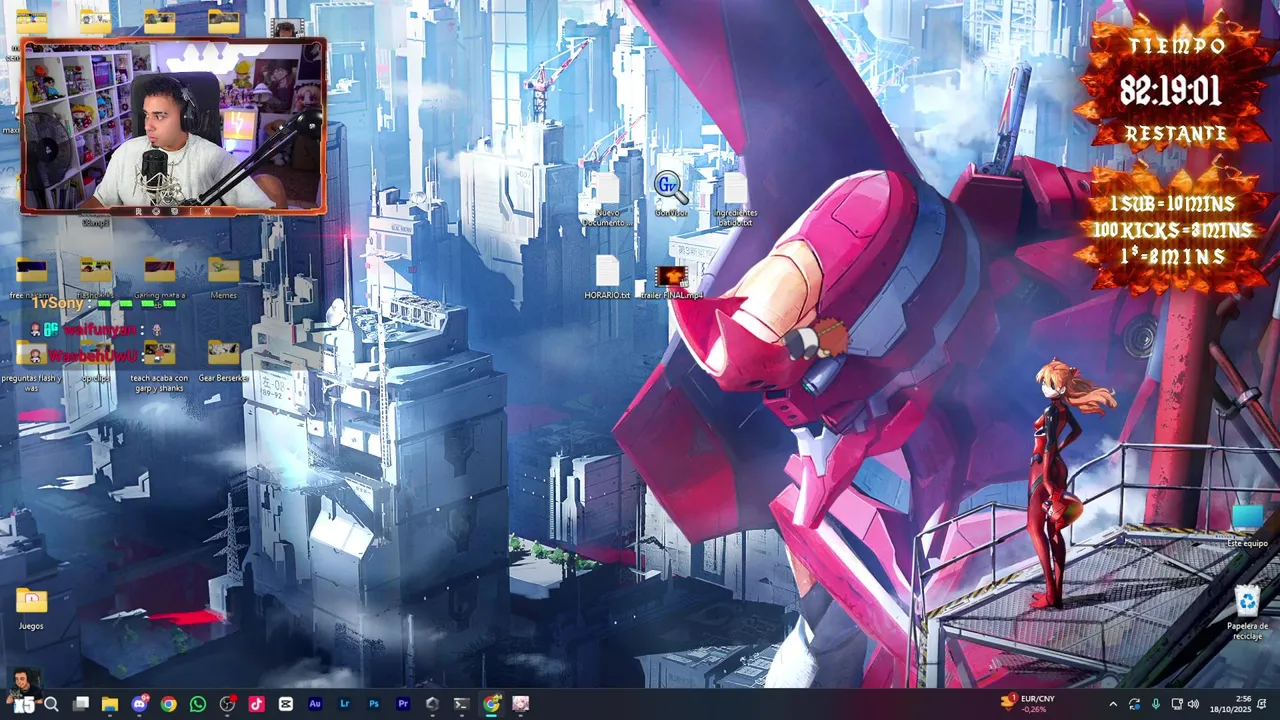The height and width of the screenshot is (720, 1280).
Task: Launch Adobe Audition from the taskbar
Action: (315, 704)
